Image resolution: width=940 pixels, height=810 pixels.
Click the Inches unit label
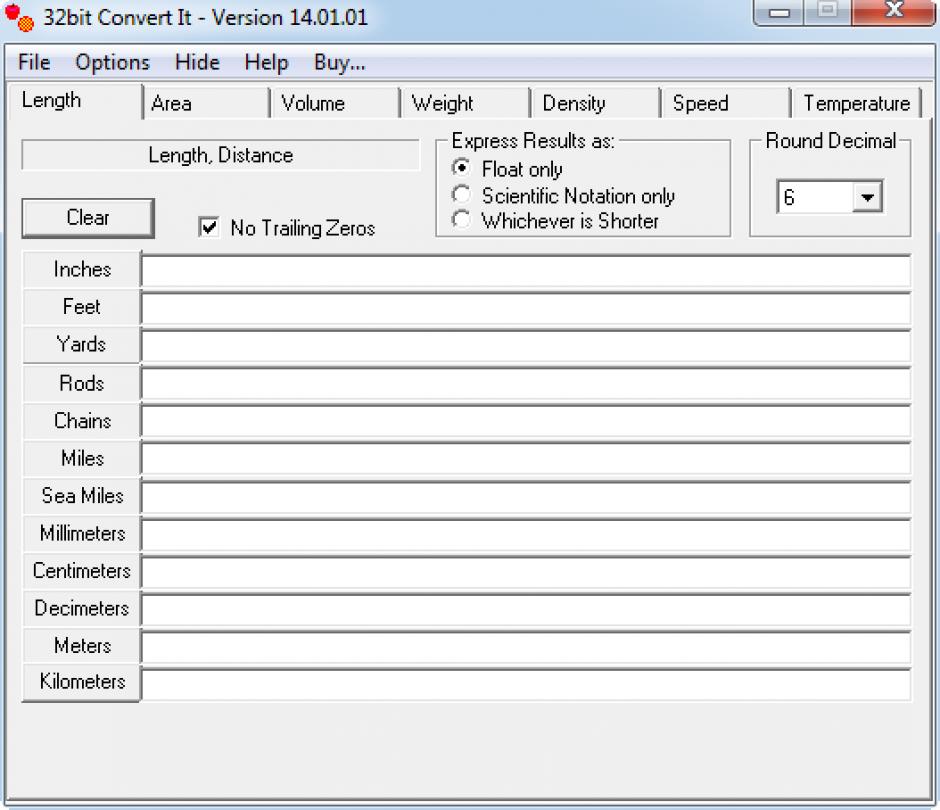pos(82,270)
